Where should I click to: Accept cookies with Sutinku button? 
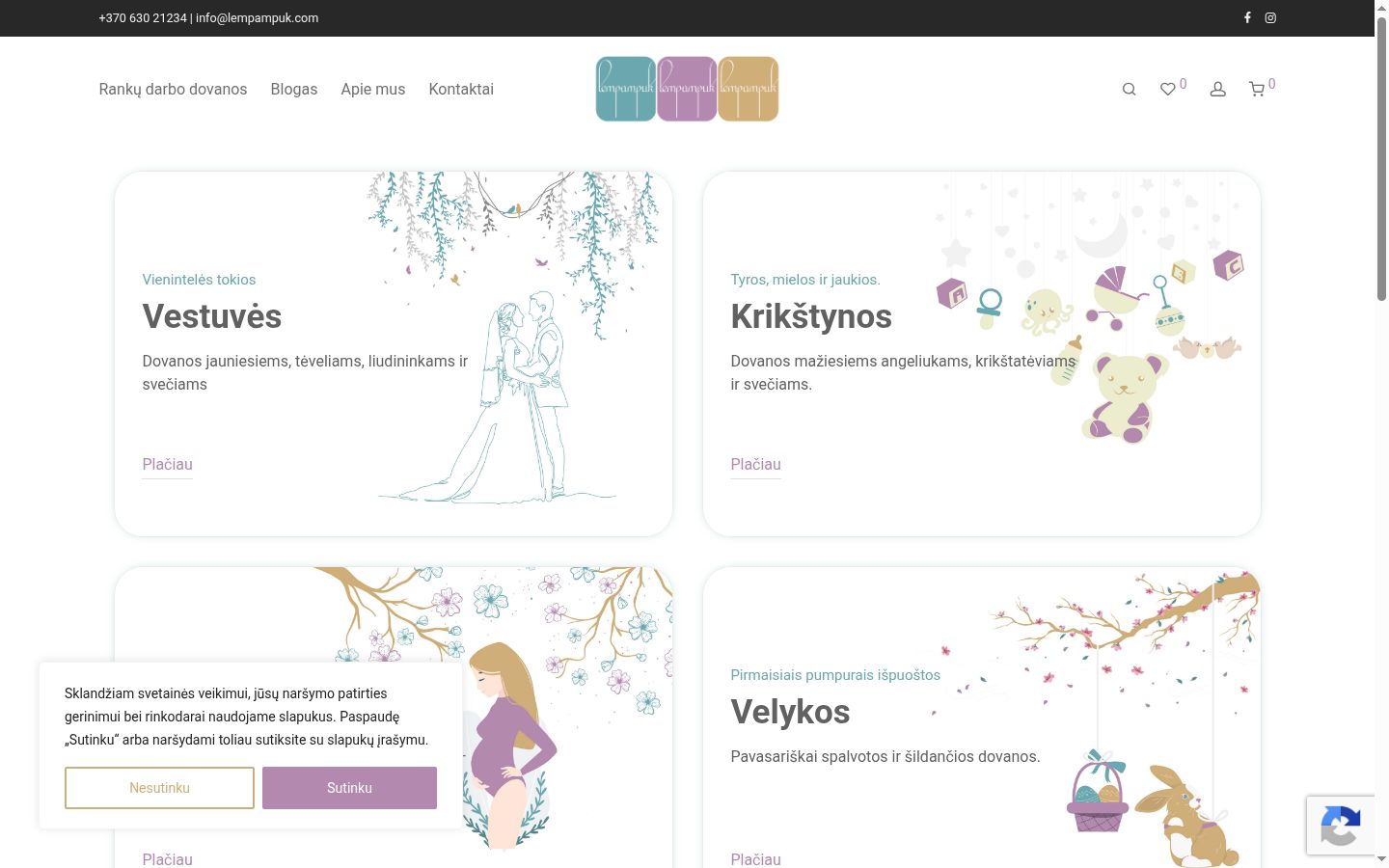click(x=349, y=788)
